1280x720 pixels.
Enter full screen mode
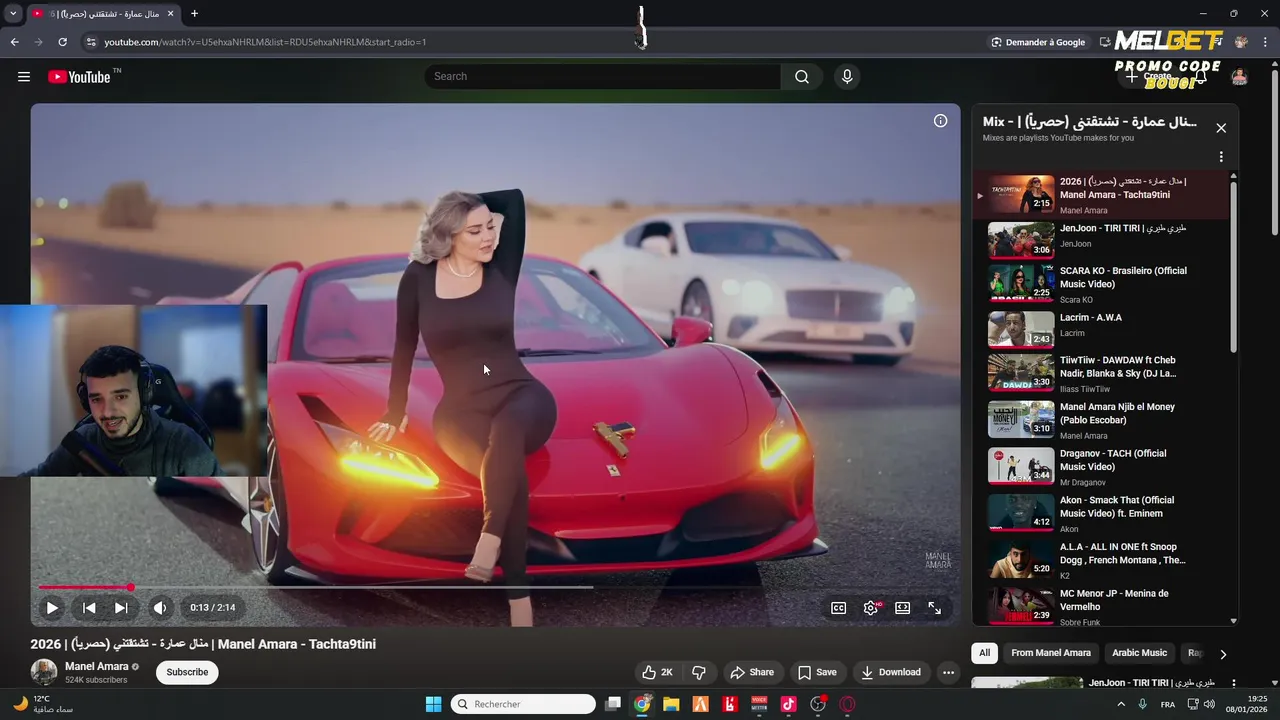[935, 607]
